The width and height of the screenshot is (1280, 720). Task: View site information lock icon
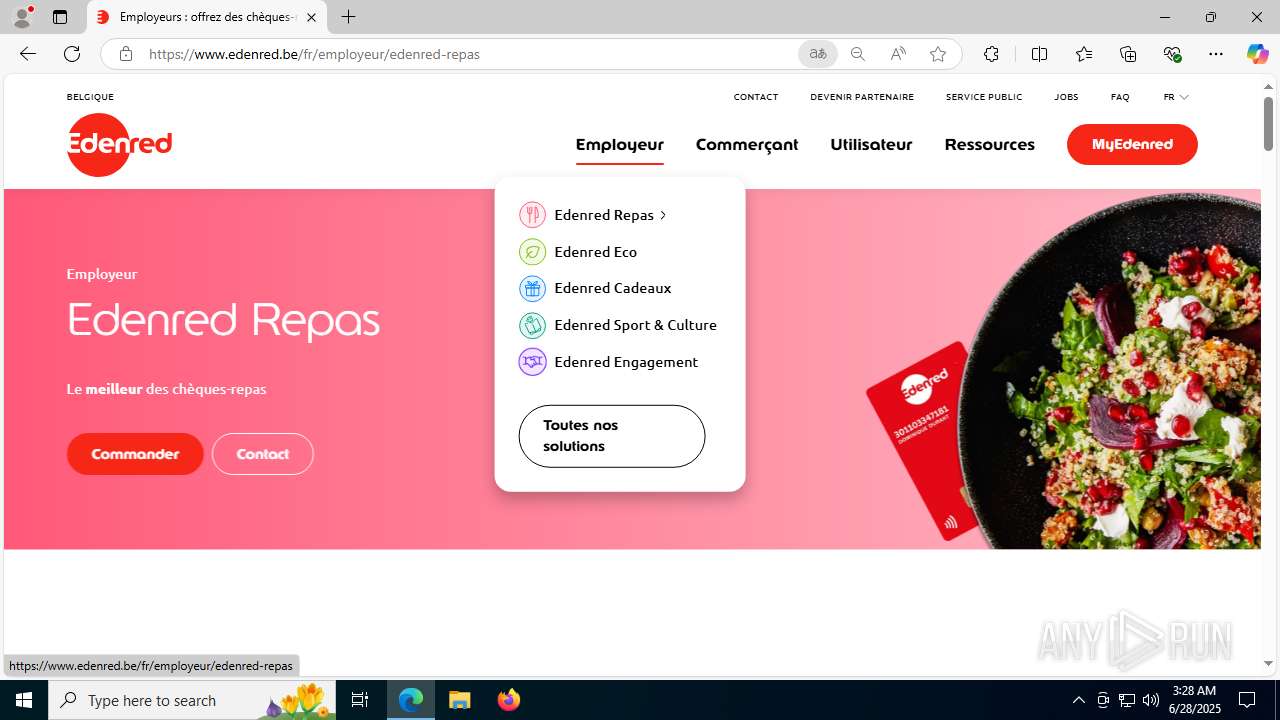coord(125,54)
